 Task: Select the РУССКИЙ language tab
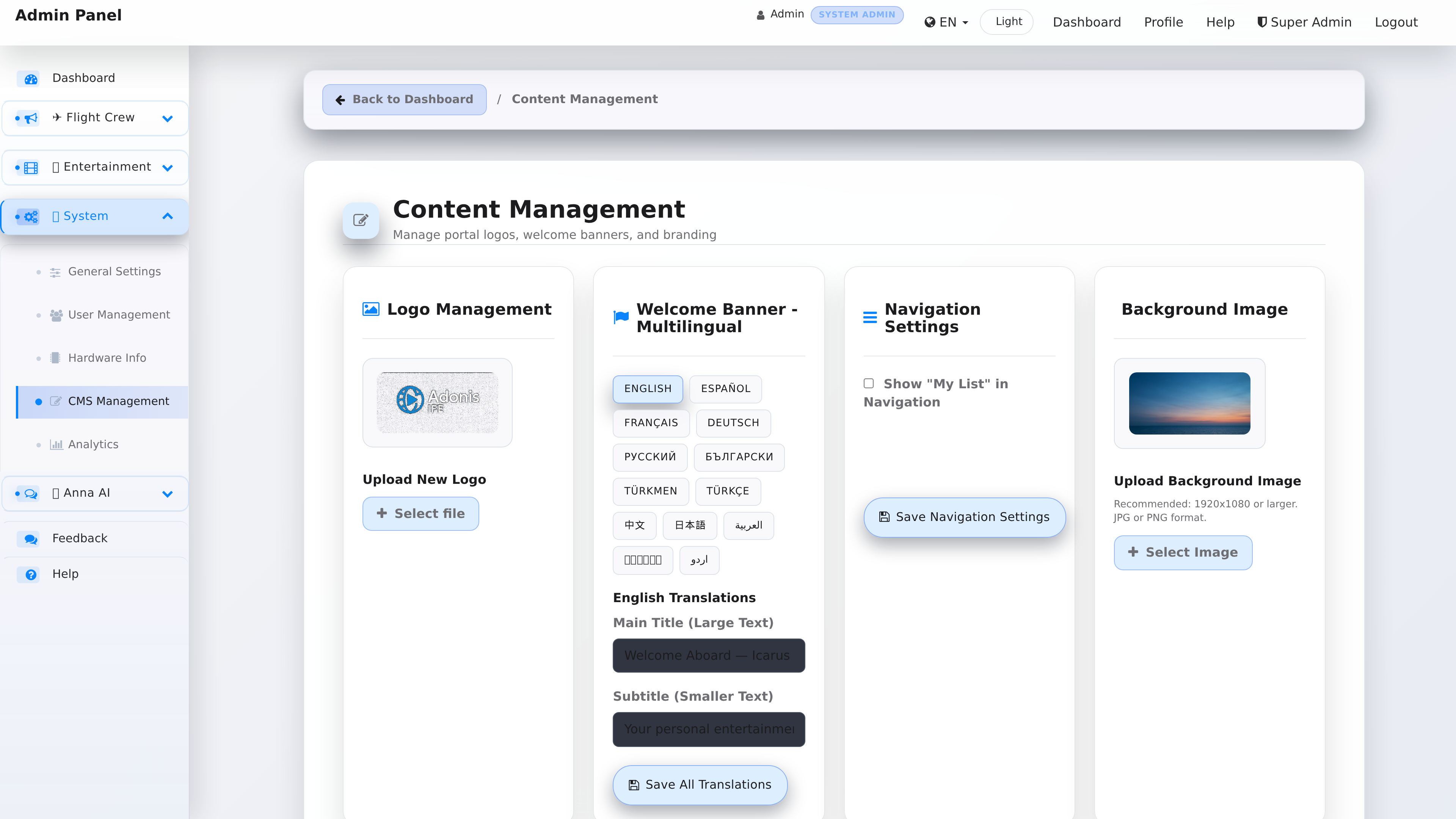coord(650,457)
